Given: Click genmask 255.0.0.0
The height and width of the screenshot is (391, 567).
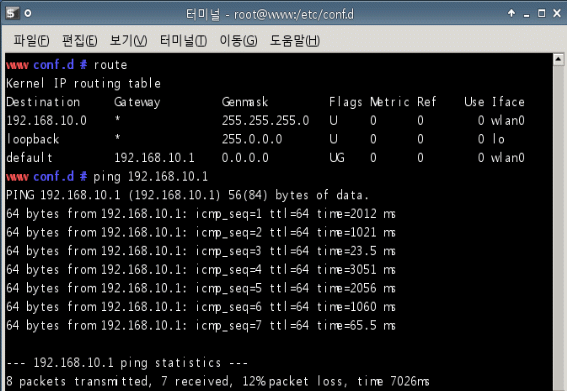Looking at the screenshot, I should pos(252,139).
